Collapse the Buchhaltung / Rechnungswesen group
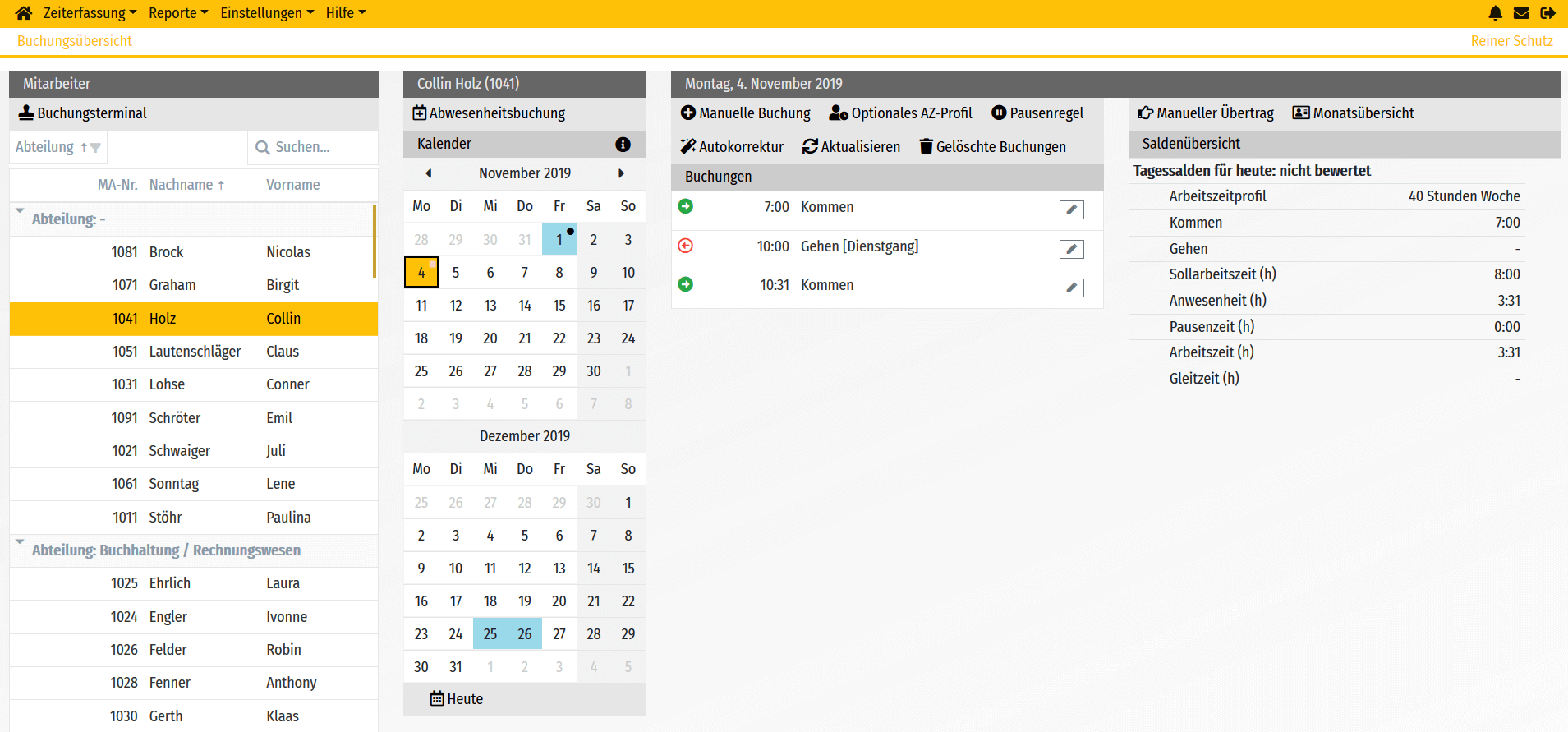 coord(20,542)
